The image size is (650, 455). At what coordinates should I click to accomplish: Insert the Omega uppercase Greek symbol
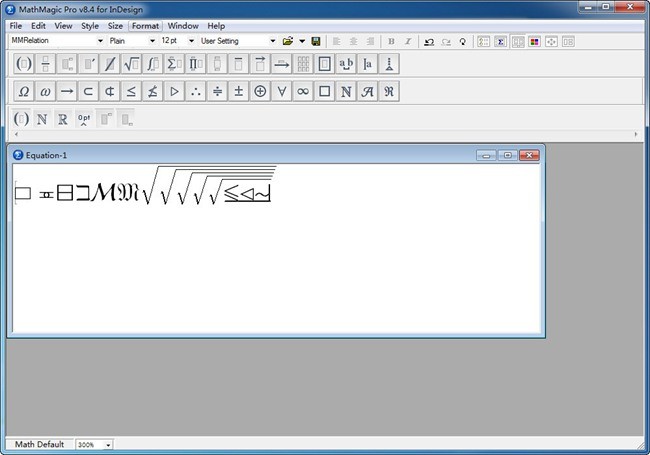coord(24,91)
